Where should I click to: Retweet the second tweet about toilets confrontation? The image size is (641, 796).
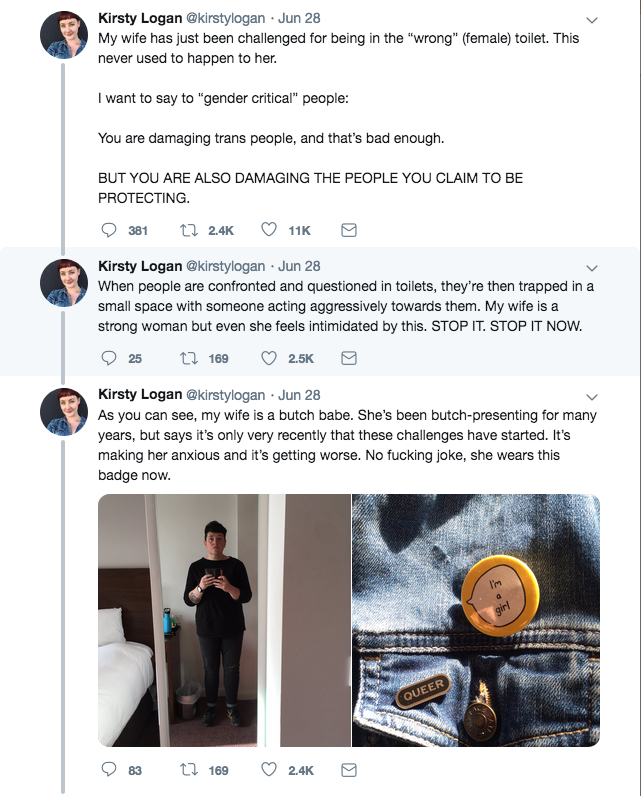tap(185, 358)
